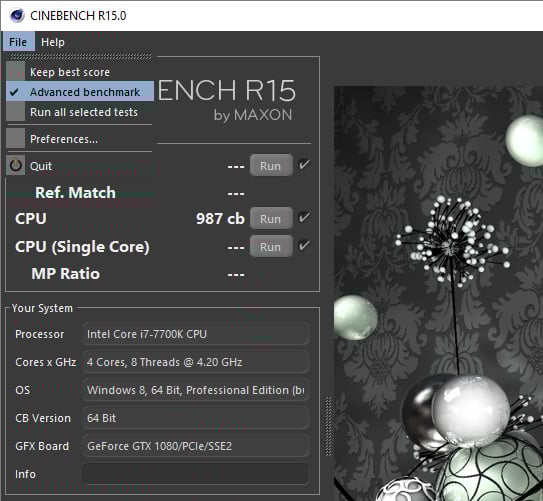Run the OpenGL test at top
543x501 pixels.
click(271, 165)
